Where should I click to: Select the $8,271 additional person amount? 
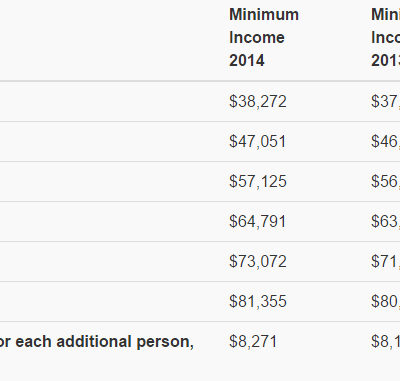(253, 341)
